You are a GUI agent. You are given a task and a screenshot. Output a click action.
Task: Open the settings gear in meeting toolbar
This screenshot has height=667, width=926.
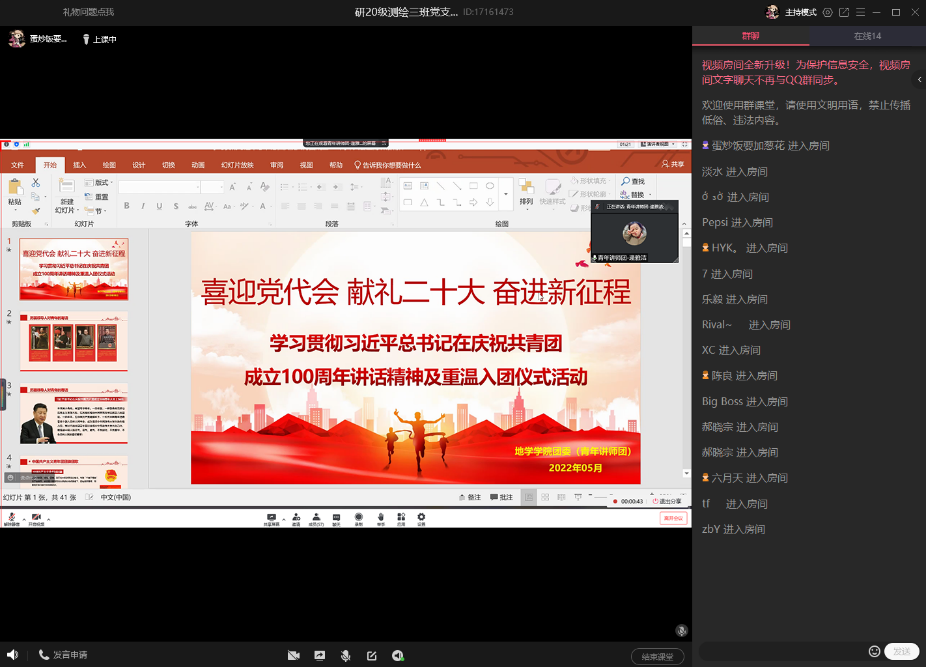421,518
